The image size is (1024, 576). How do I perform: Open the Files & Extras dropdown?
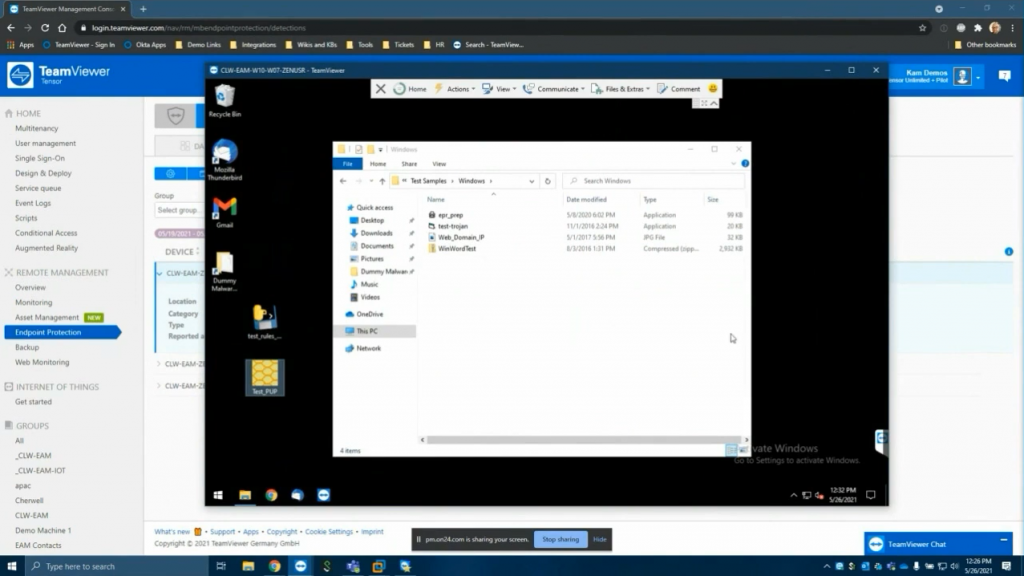click(621, 89)
